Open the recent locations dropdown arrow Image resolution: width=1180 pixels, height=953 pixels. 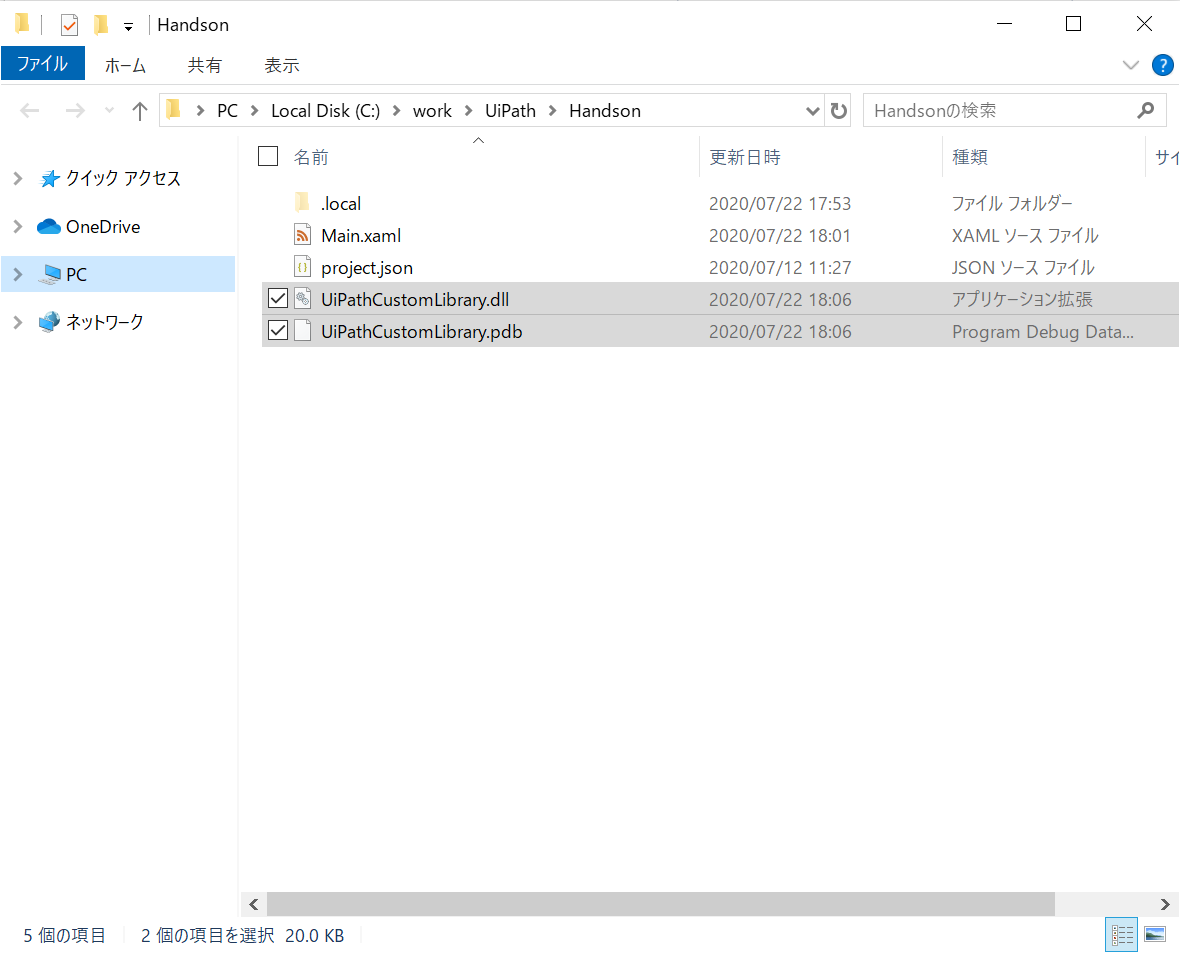[109, 111]
